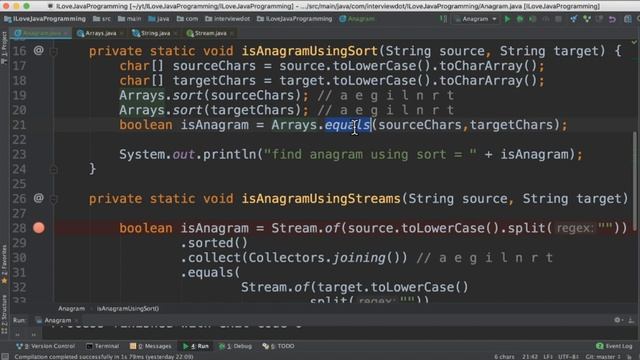
Task: Toggle the breakpoint on line 28
Action: coord(39,228)
